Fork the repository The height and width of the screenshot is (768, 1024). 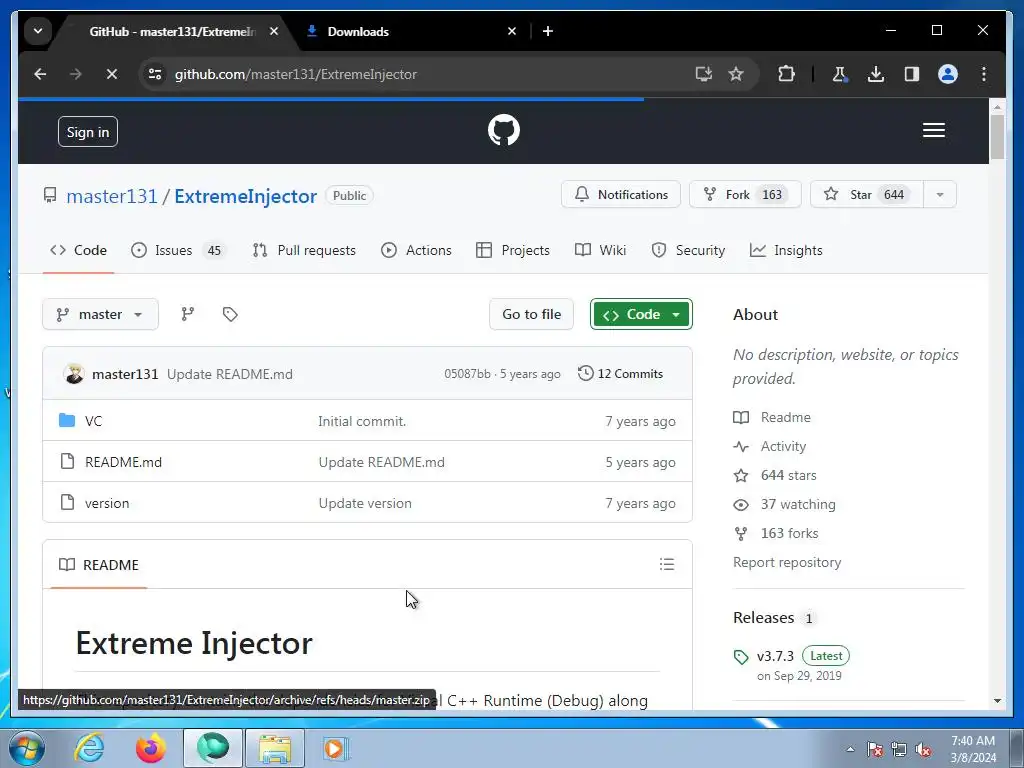coord(744,195)
